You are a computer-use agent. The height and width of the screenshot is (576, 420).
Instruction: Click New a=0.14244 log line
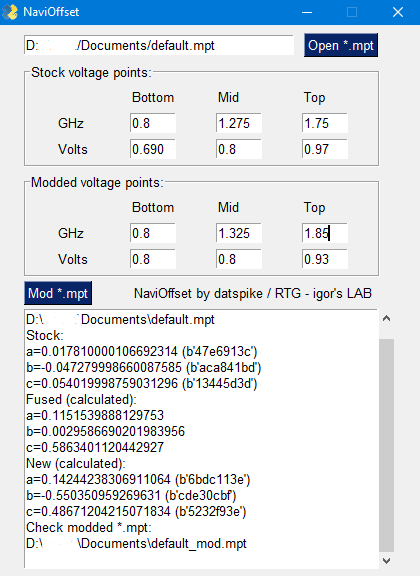tap(138, 479)
